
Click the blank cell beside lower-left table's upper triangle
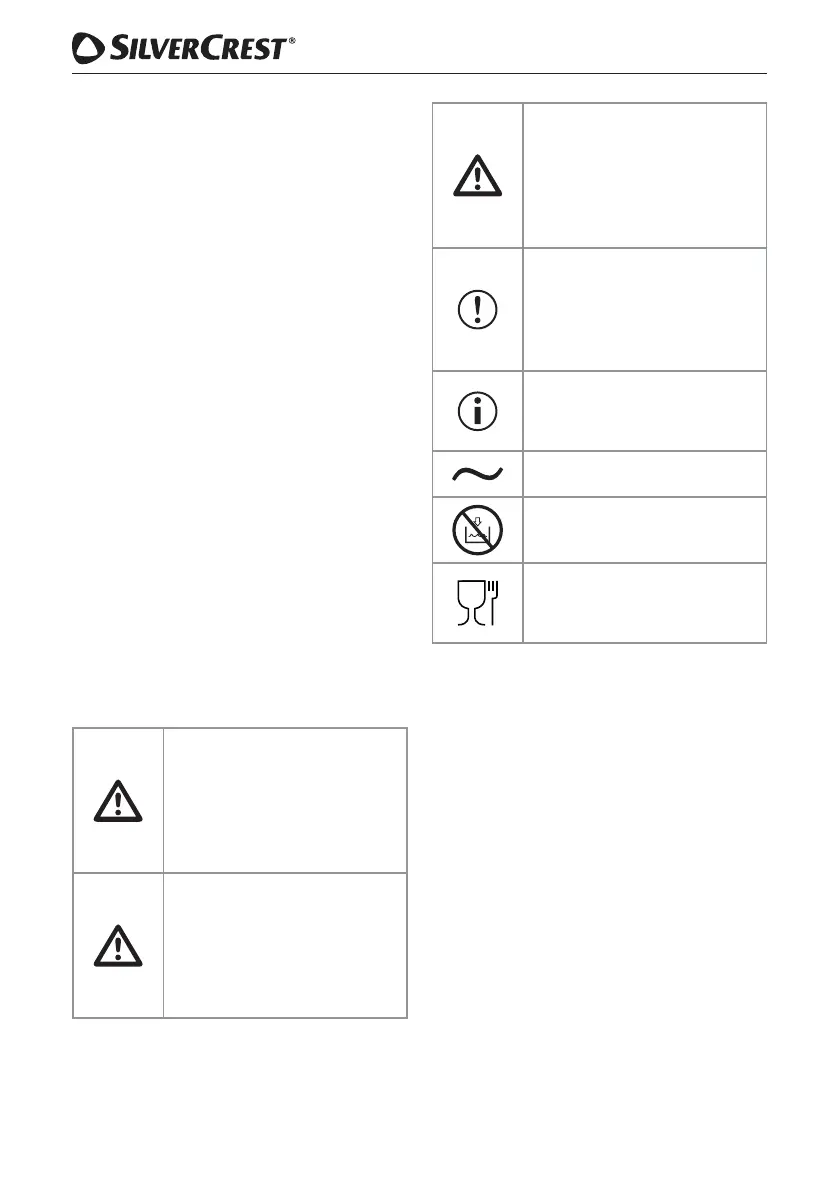pyautogui.click(x=285, y=801)
